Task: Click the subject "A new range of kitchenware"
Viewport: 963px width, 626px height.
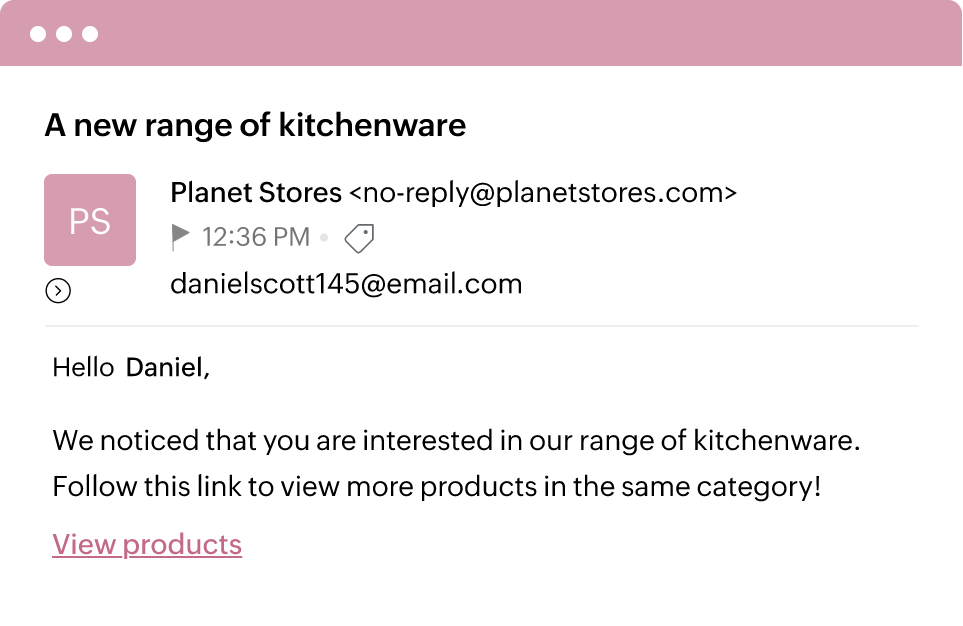Action: click(255, 126)
